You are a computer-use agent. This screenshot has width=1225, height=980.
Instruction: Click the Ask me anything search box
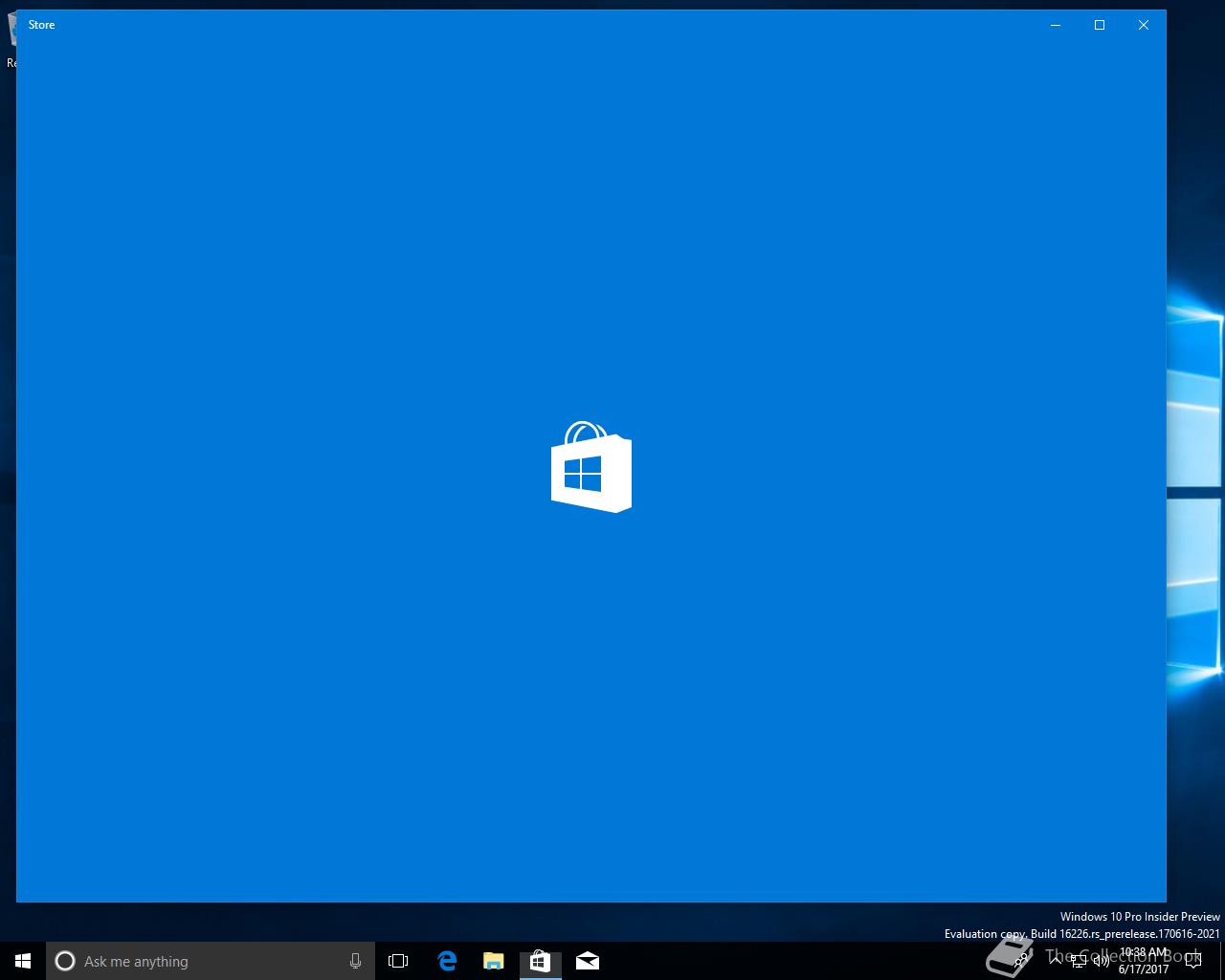pyautogui.click(x=210, y=961)
